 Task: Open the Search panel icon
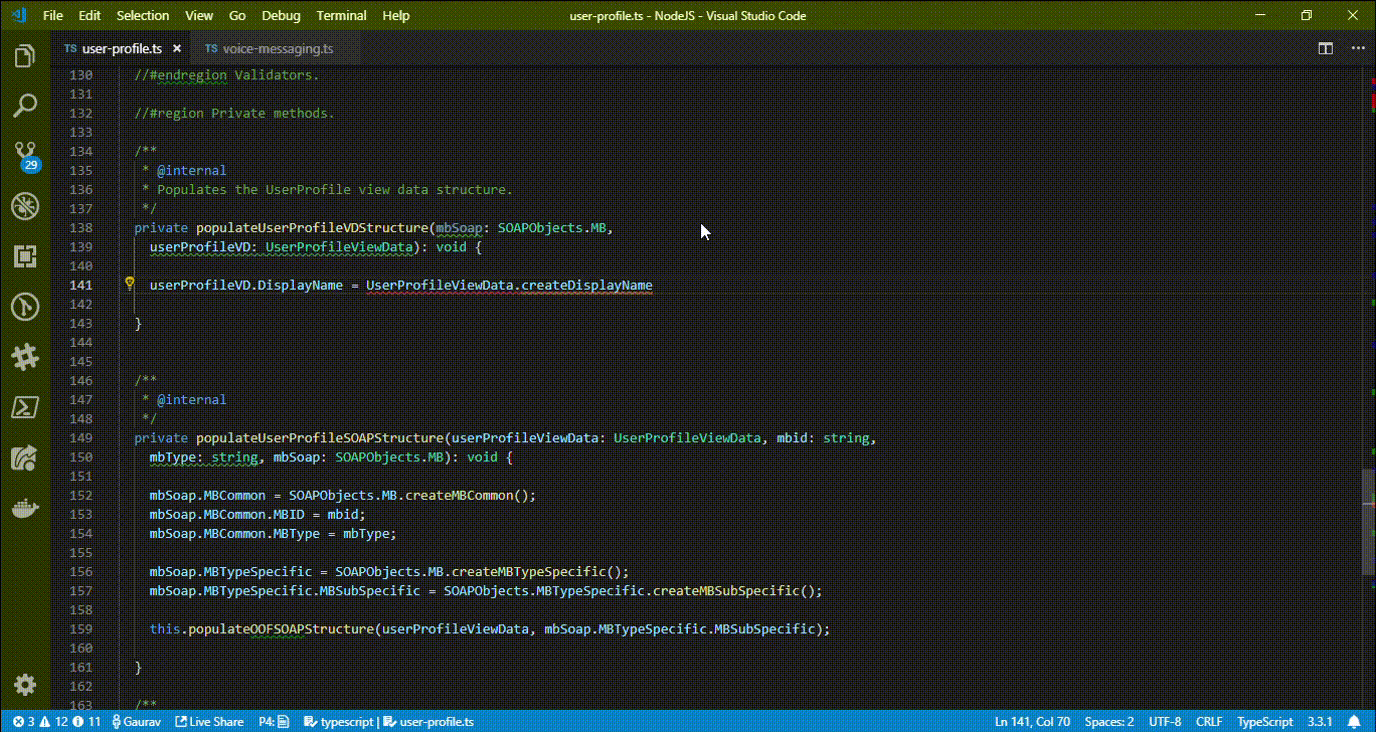tap(24, 106)
